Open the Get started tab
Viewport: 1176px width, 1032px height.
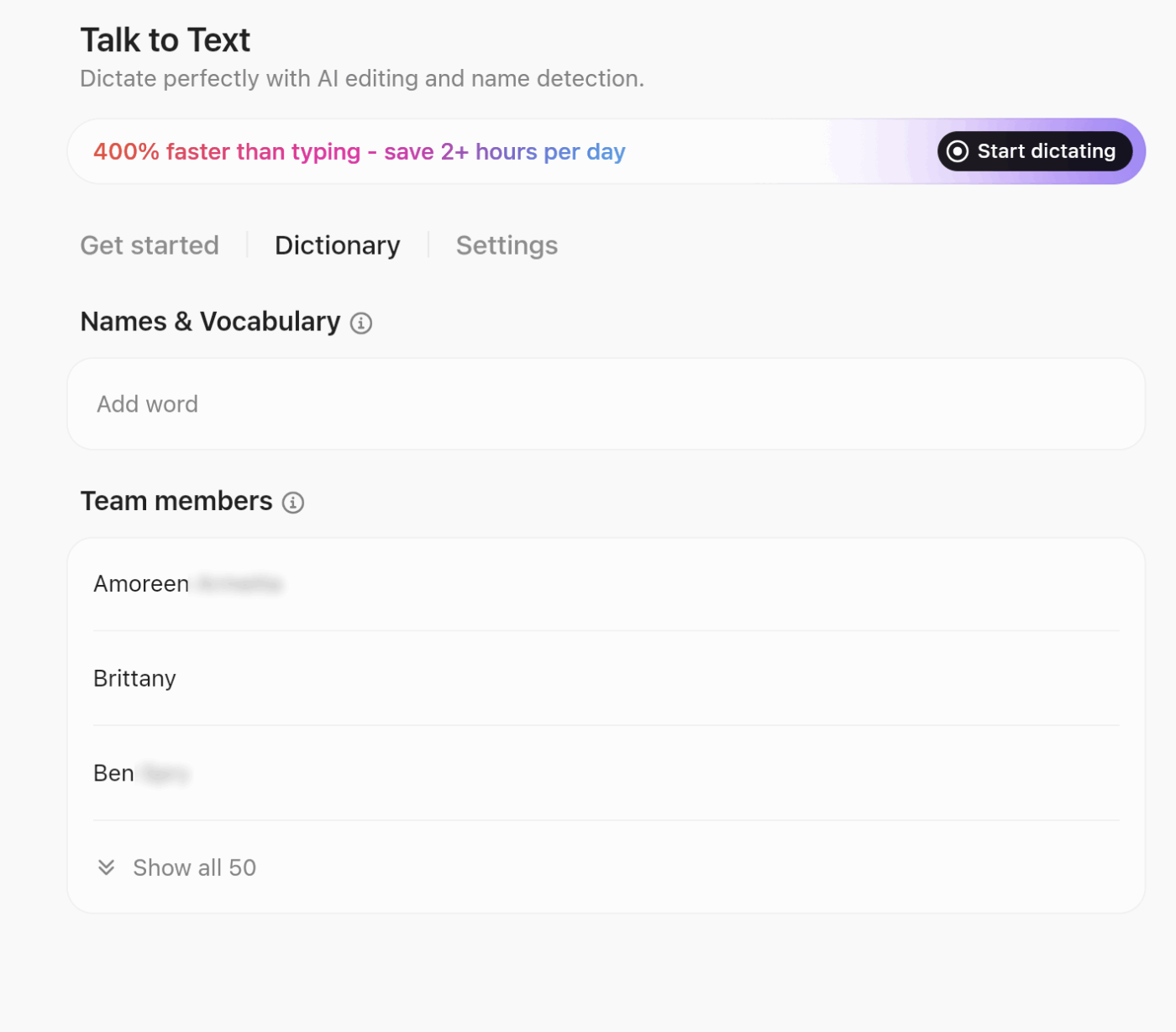coord(150,245)
